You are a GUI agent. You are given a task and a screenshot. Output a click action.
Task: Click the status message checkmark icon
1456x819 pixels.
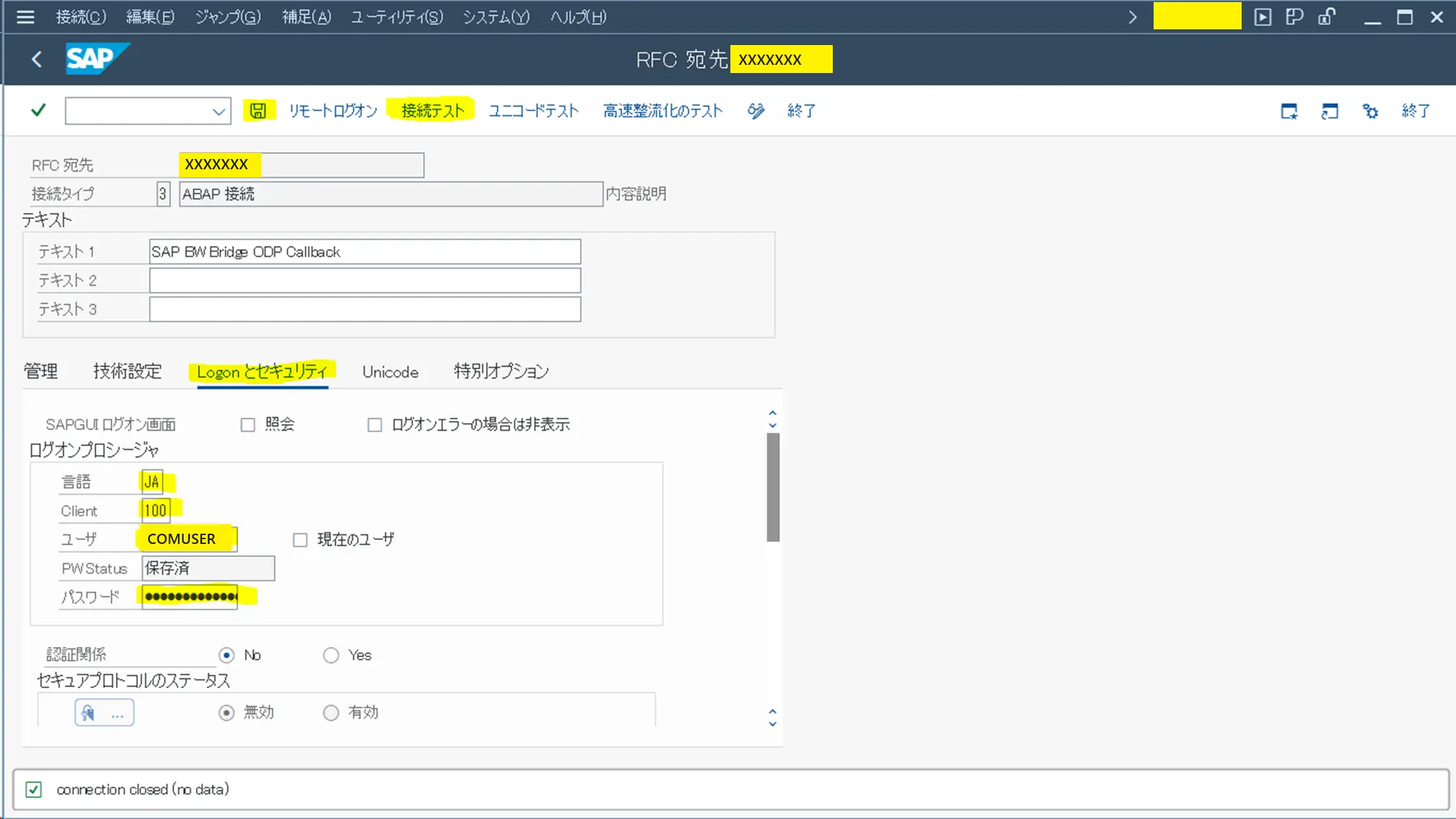[x=33, y=790]
